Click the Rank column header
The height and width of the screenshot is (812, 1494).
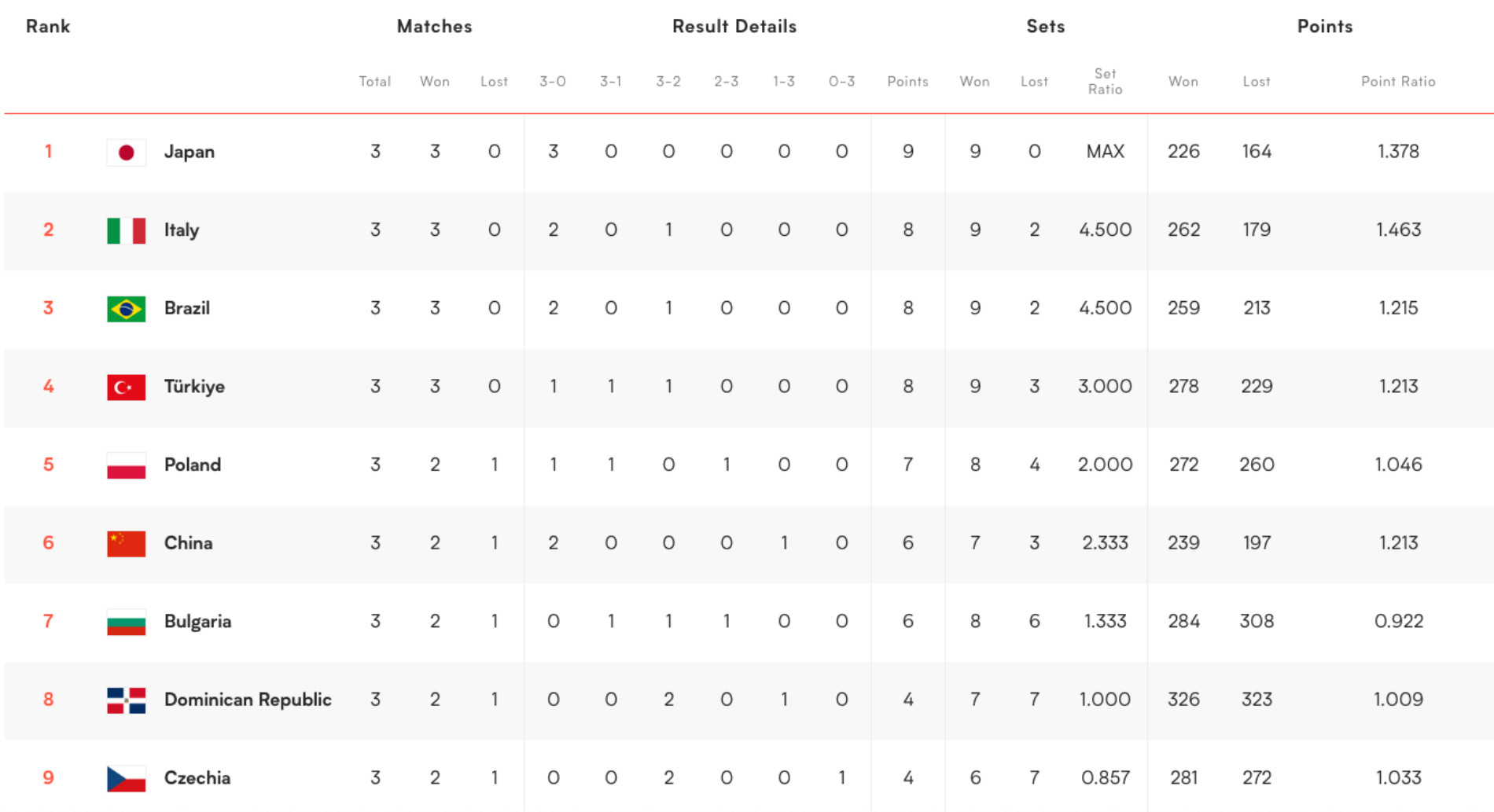coord(48,27)
